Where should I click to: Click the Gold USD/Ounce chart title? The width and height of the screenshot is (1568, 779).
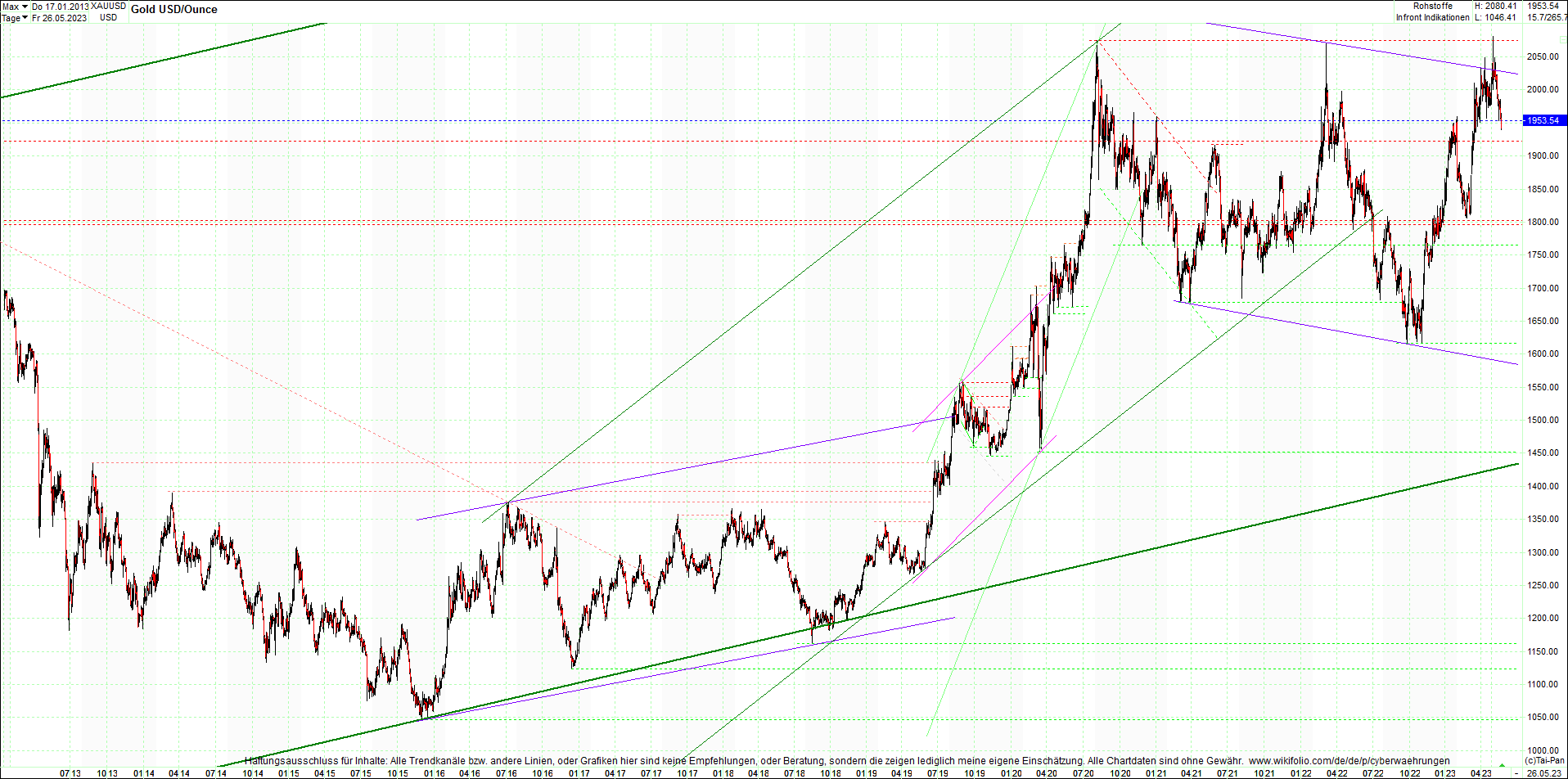point(174,10)
